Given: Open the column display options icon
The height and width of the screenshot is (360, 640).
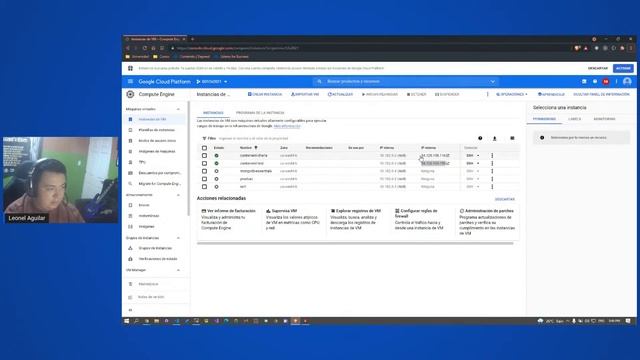Looking at the screenshot, I should point(512,138).
